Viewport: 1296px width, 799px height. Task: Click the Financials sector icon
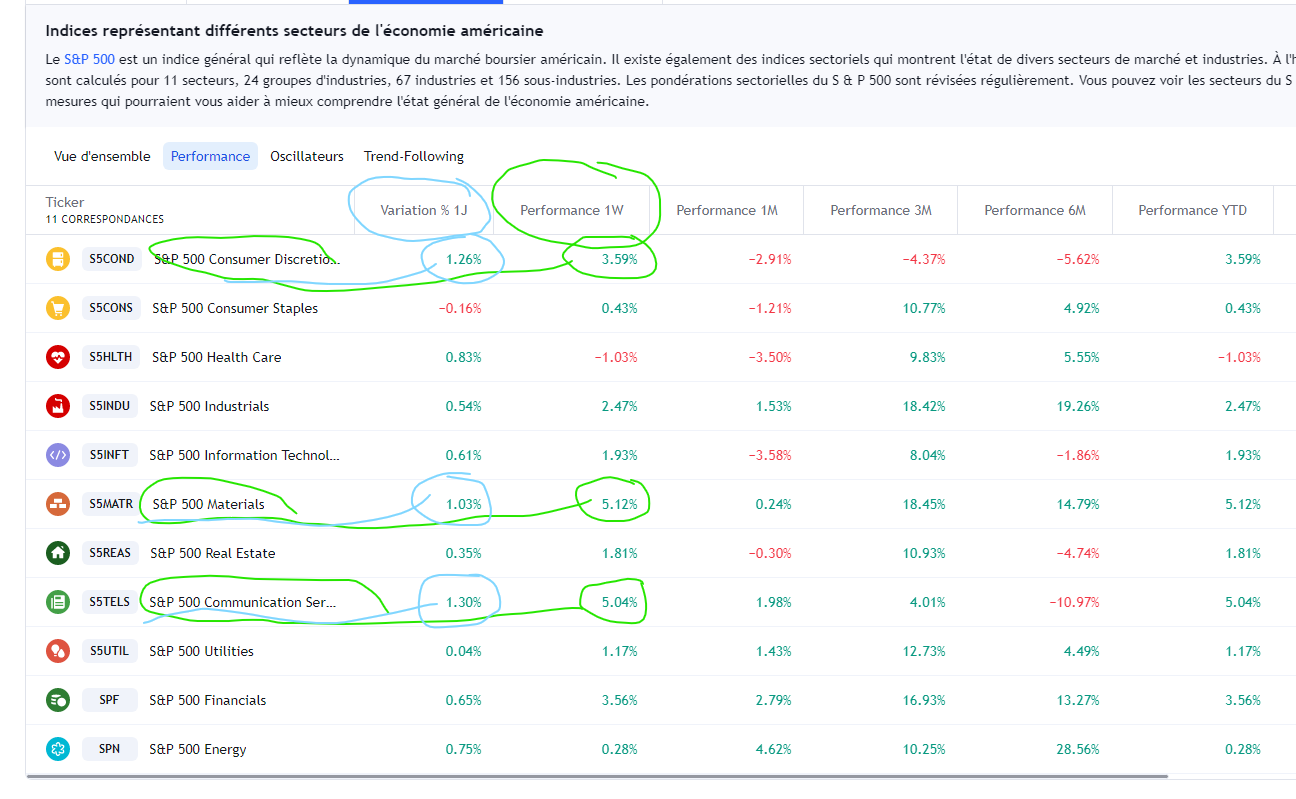pos(57,700)
